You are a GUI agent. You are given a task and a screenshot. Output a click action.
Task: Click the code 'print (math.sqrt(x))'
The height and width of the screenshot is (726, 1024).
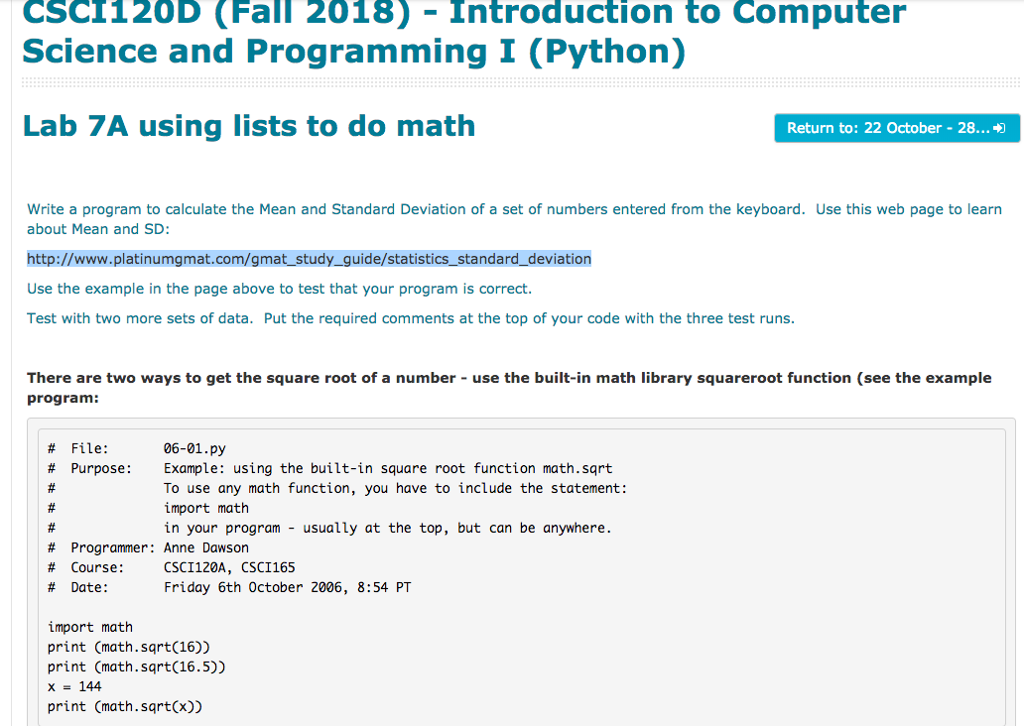click(x=125, y=706)
